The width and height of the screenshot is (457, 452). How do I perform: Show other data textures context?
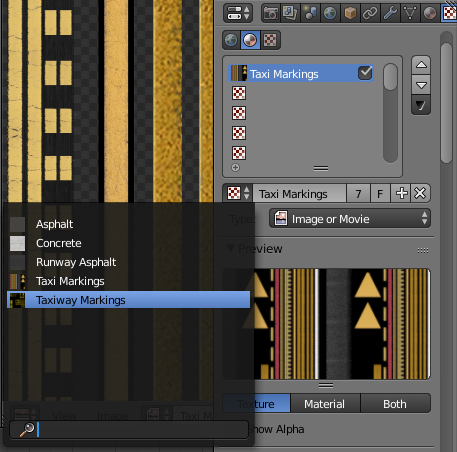pyautogui.click(x=270, y=40)
